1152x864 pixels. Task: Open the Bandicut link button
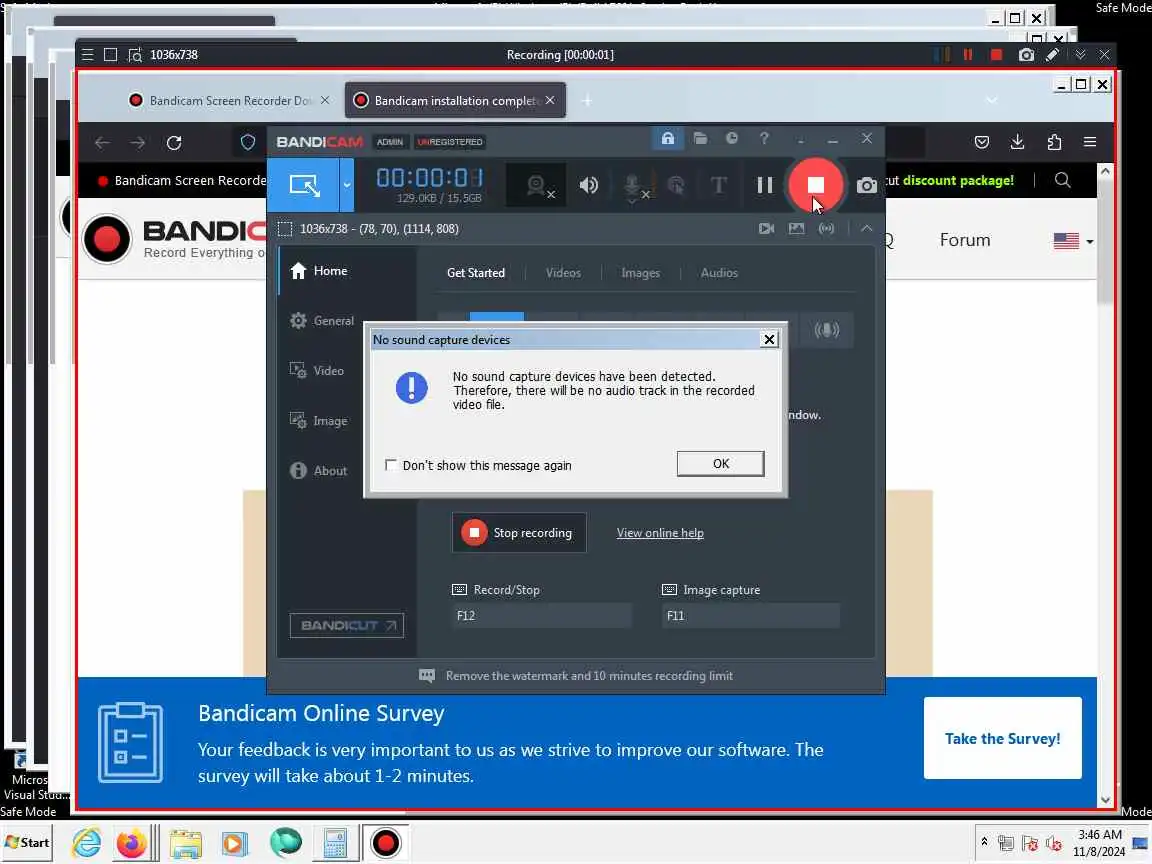tap(347, 625)
